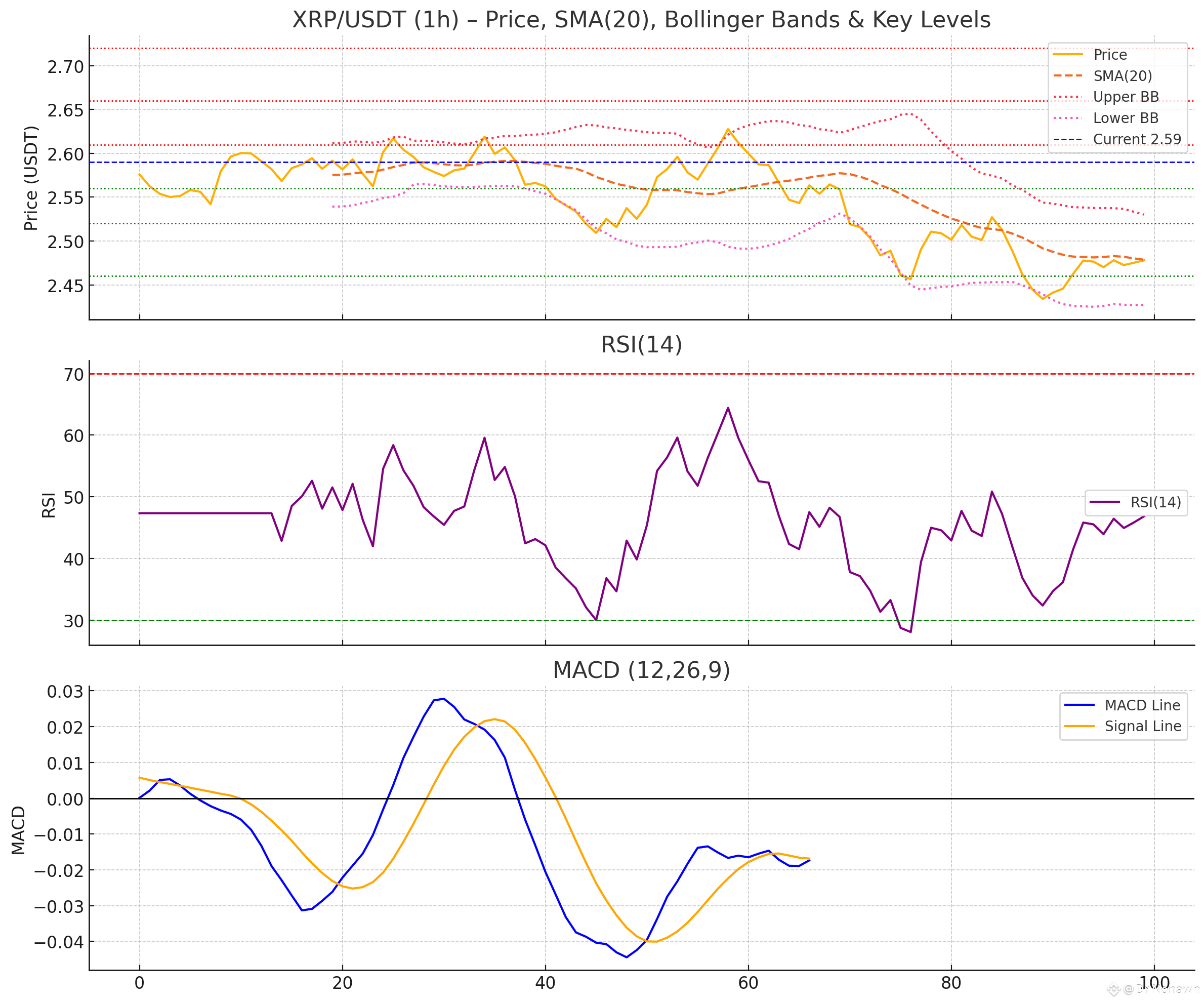Click the 2.70 tick on the price axis
The height and width of the screenshot is (1002, 1204).
65,67
